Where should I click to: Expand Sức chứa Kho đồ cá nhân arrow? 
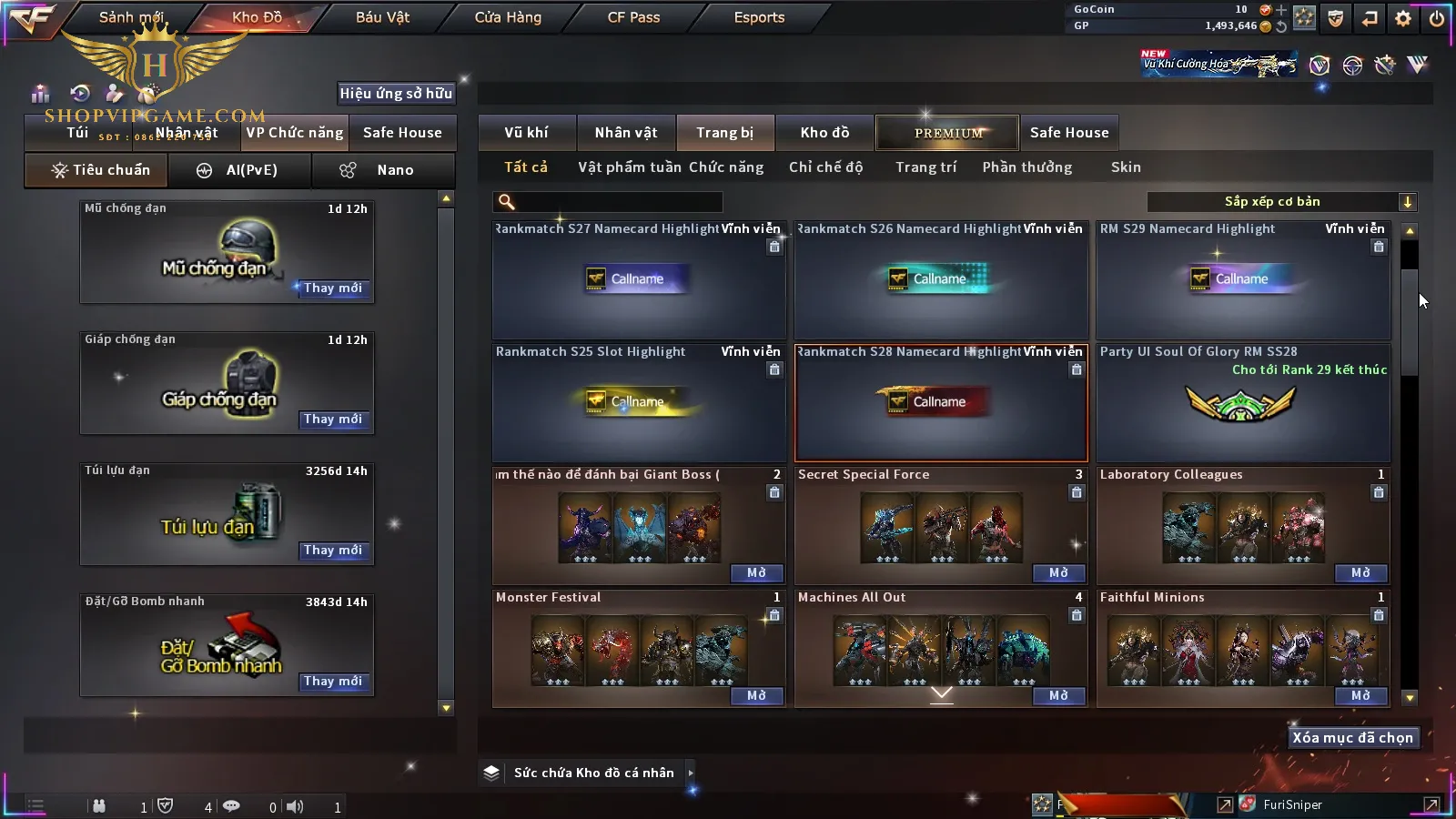(691, 773)
